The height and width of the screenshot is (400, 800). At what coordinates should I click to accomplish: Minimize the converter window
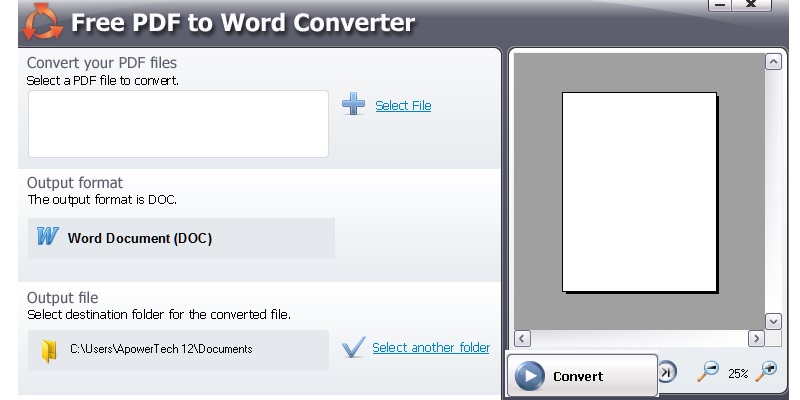(x=720, y=4)
